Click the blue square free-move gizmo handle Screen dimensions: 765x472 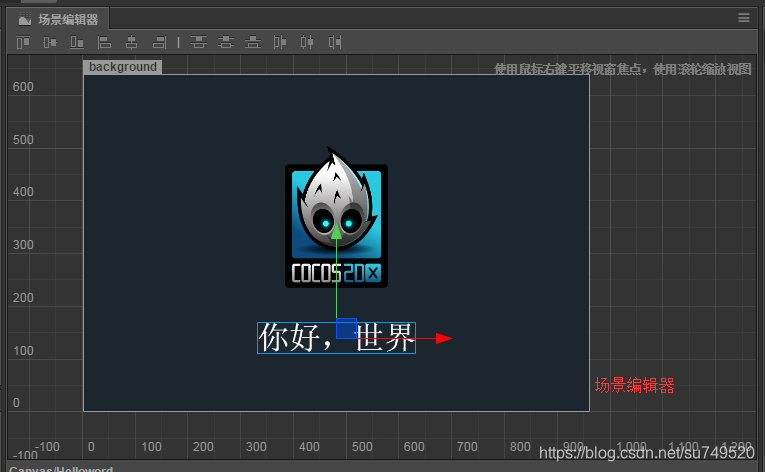point(346,328)
